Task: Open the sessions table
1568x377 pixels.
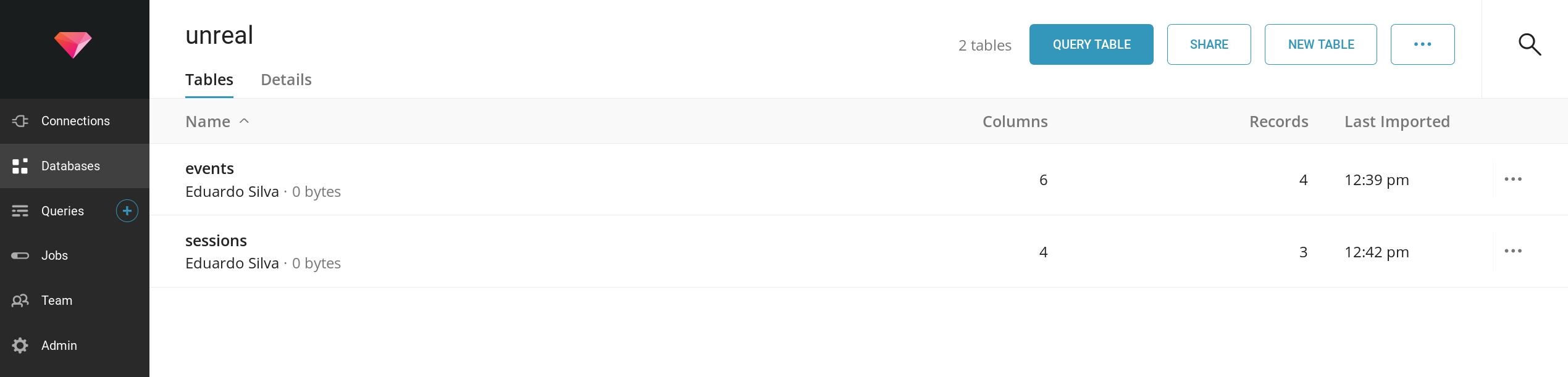Action: [x=216, y=241]
